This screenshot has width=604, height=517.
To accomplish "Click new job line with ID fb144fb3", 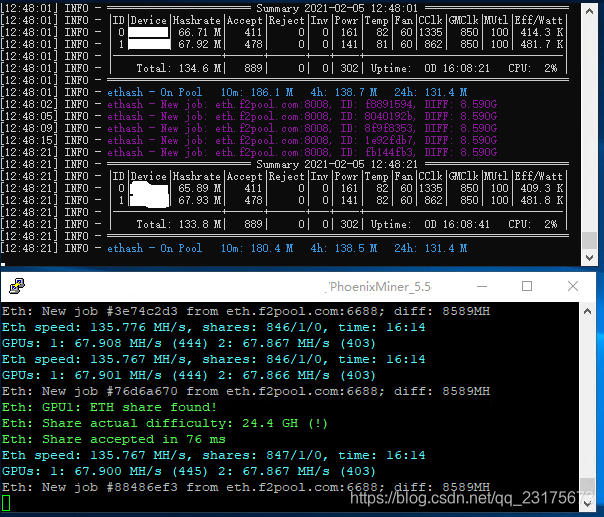I will 302,153.
